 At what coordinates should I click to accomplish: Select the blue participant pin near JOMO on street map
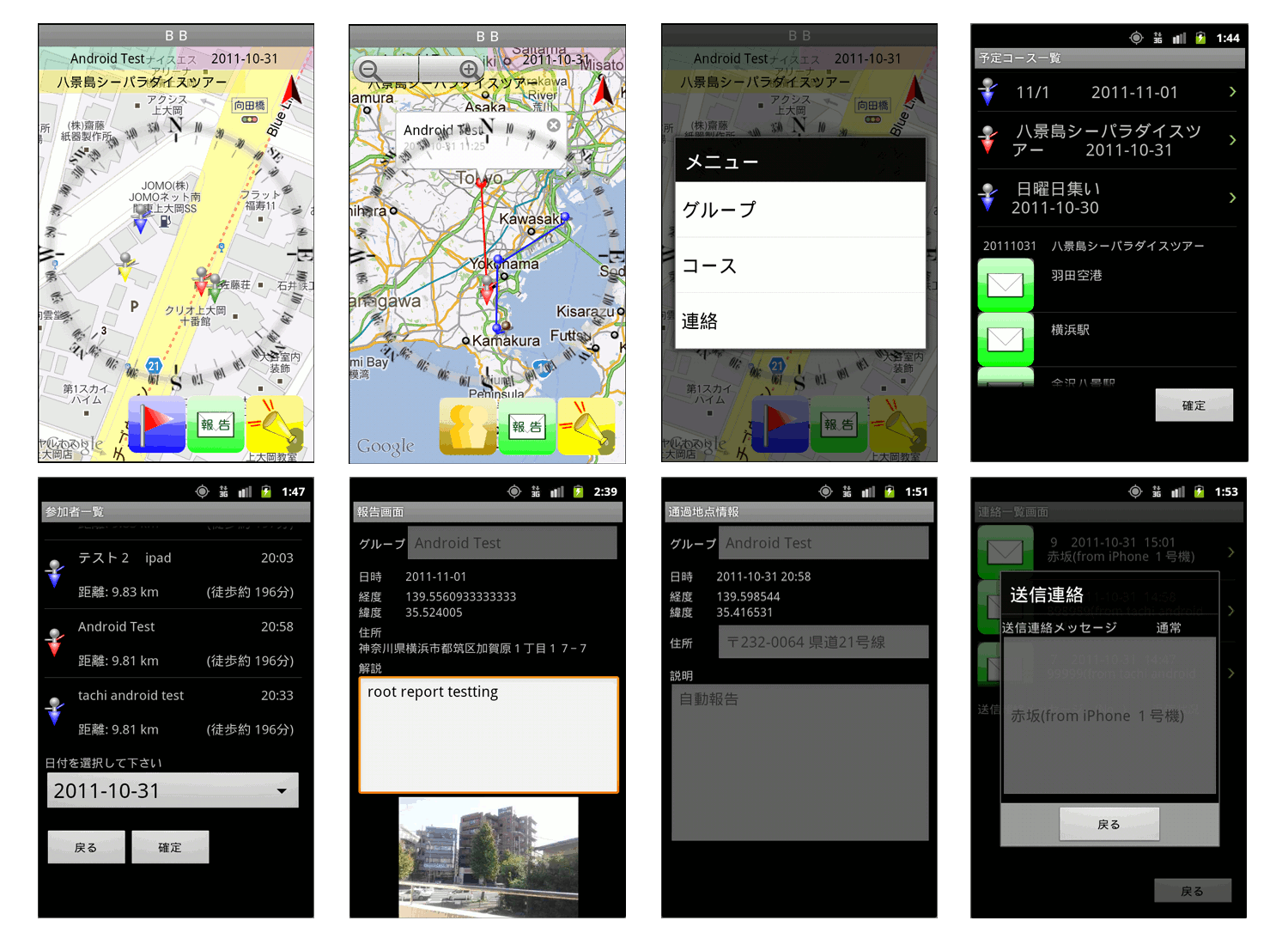(x=141, y=219)
